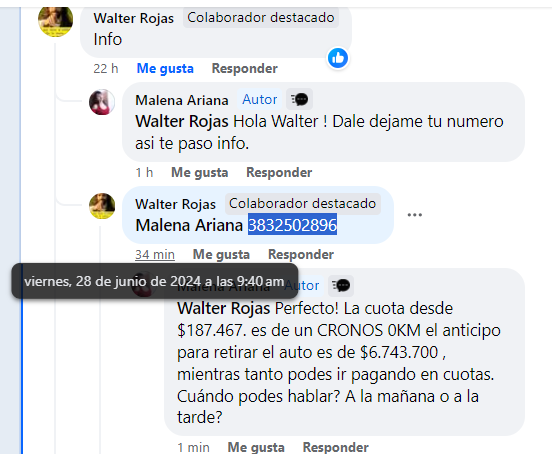The height and width of the screenshot is (454, 552).
Task: Like the phone number comment
Action: tap(221, 254)
